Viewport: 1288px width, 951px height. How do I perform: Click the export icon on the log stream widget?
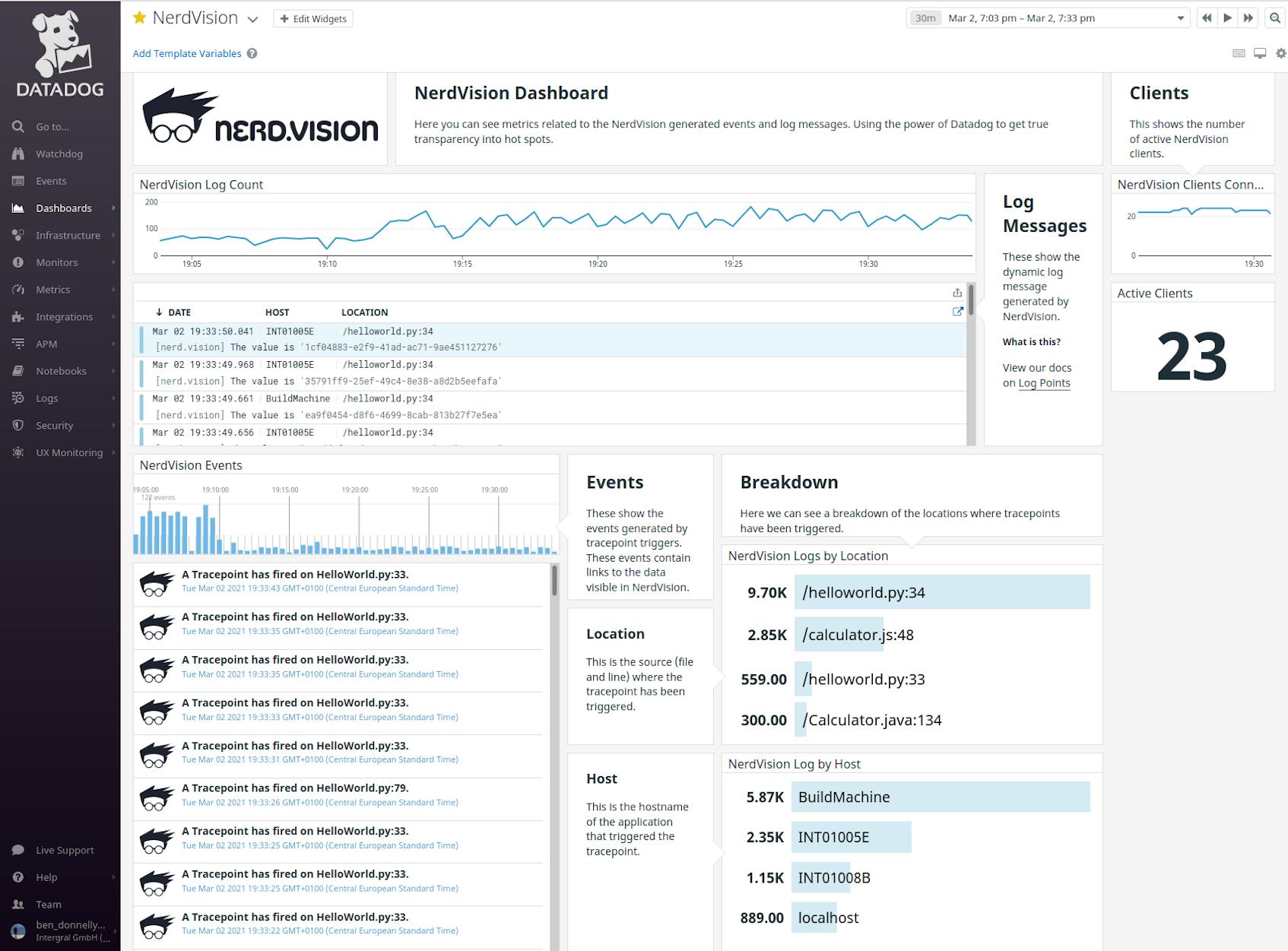tap(956, 292)
